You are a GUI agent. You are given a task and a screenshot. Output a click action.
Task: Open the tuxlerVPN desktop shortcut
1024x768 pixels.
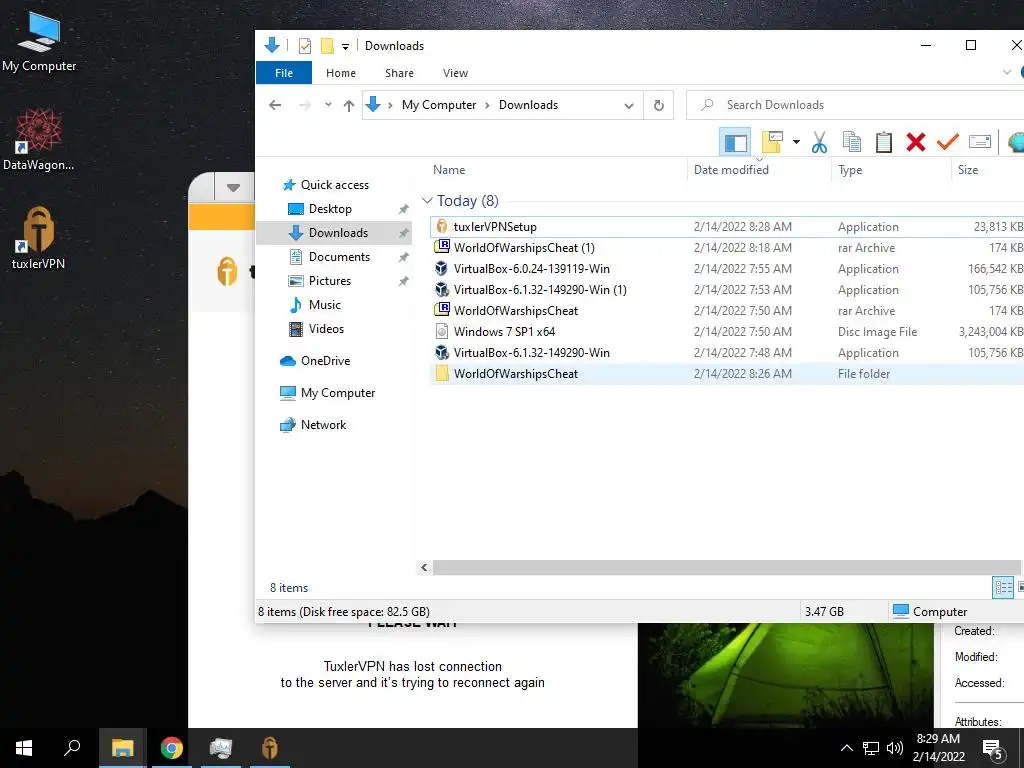pos(39,238)
